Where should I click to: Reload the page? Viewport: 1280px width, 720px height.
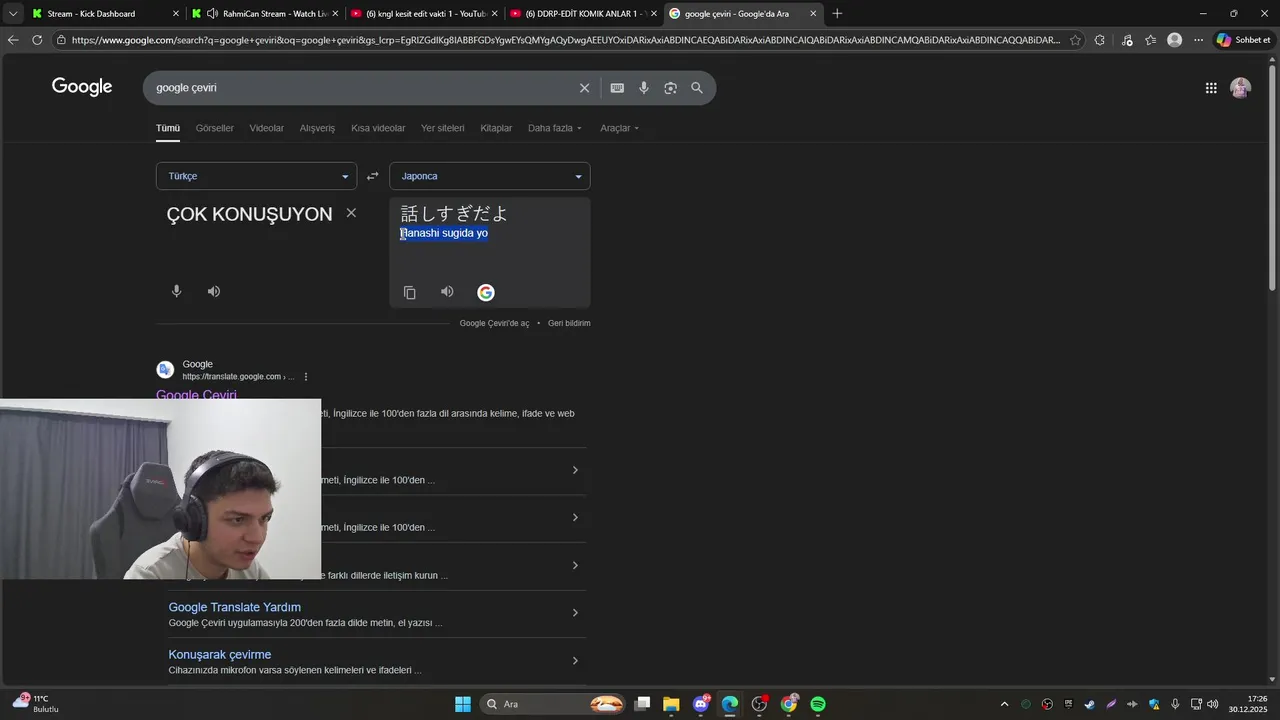point(37,40)
